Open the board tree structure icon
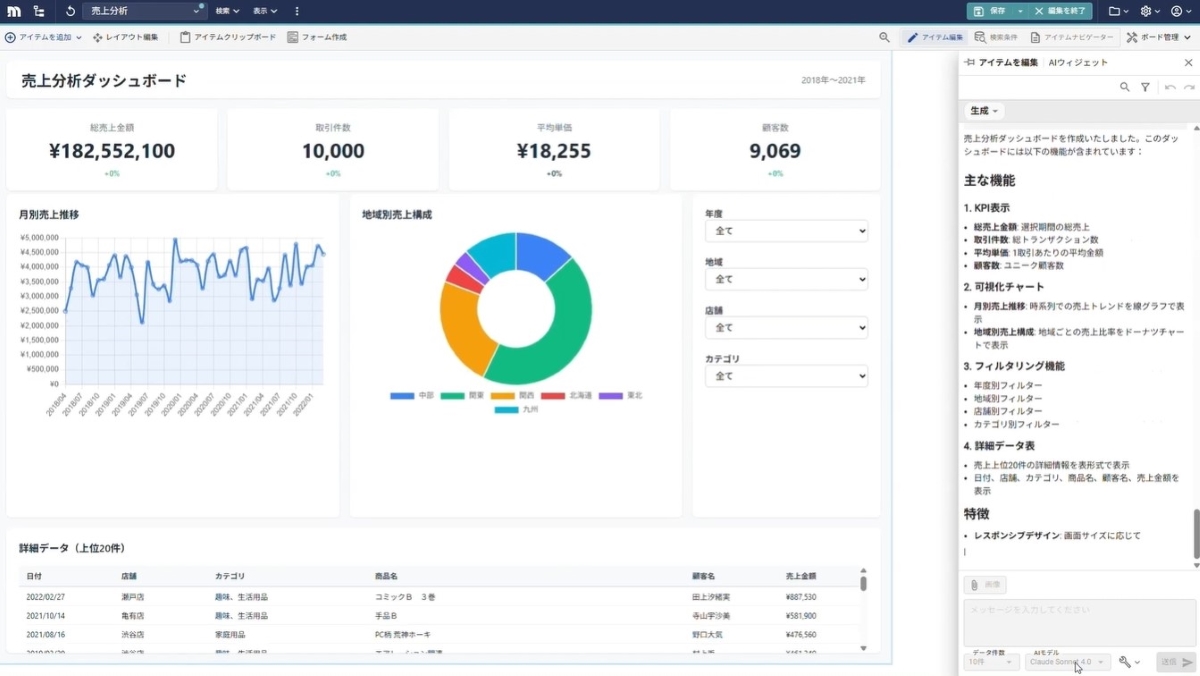 tap(39, 11)
